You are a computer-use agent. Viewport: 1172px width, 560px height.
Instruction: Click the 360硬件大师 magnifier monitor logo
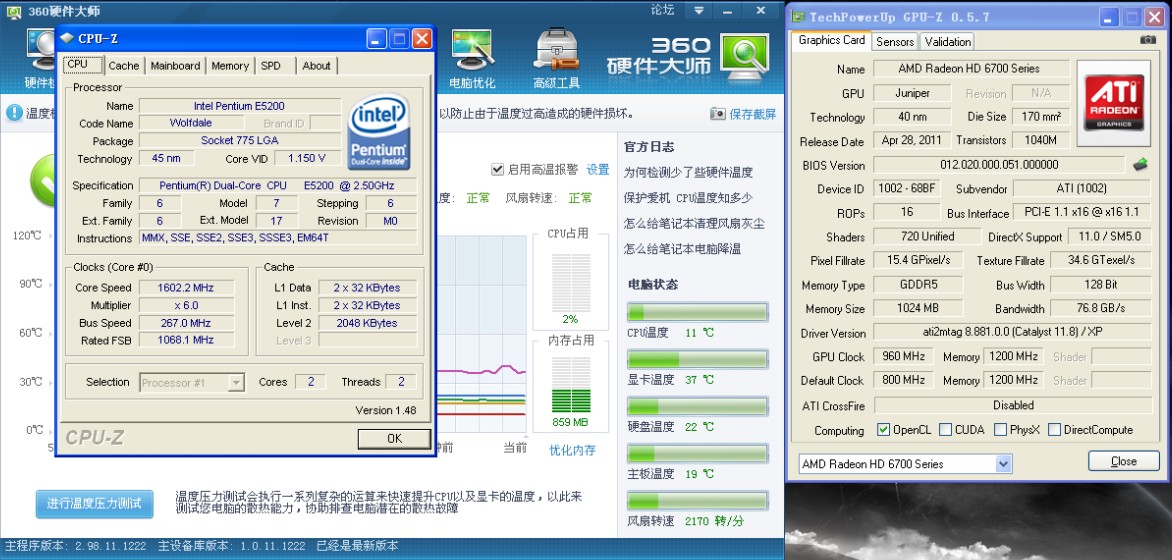(744, 56)
